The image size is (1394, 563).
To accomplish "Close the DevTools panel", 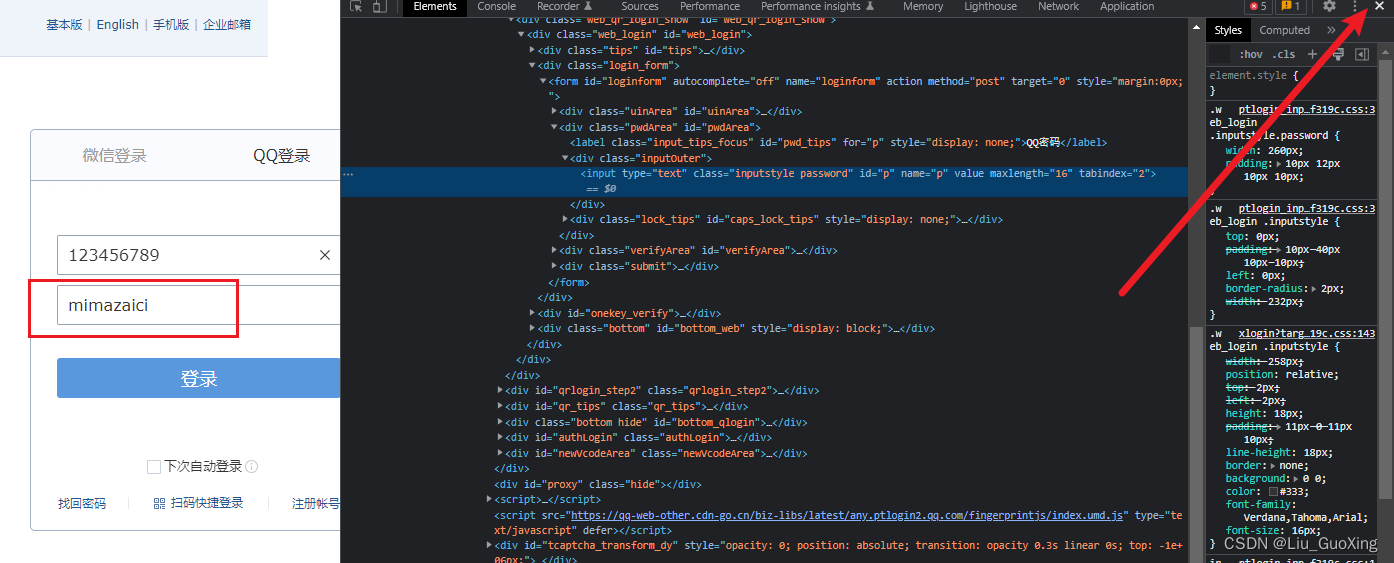I will click(1379, 6).
